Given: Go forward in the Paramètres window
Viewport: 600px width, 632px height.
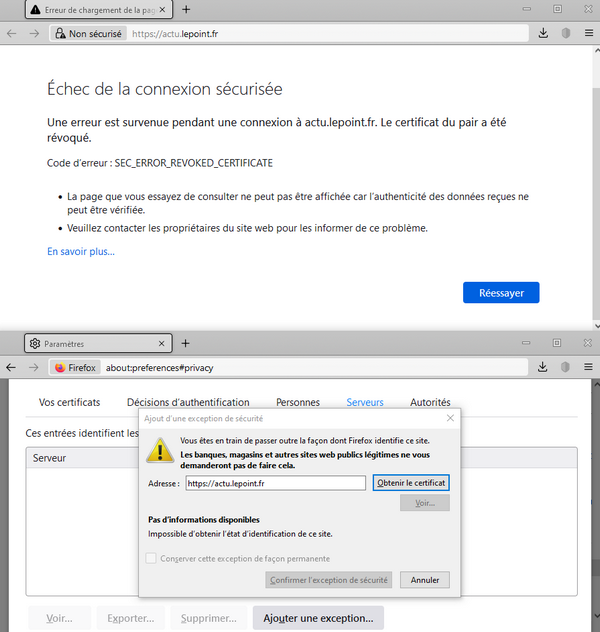Looking at the screenshot, I should pos(34,367).
